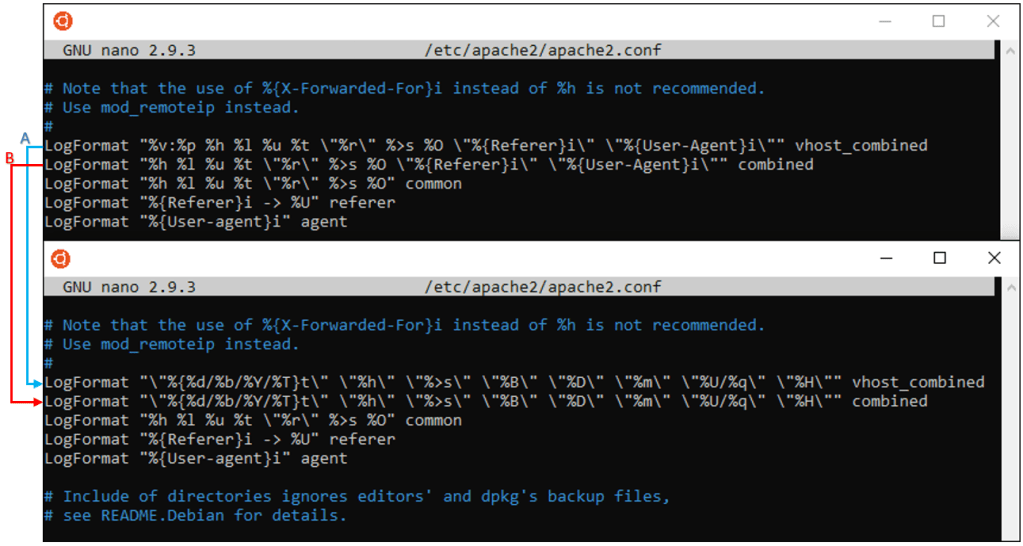Click the "agent" LogFormat line in the top terminal

(196, 221)
